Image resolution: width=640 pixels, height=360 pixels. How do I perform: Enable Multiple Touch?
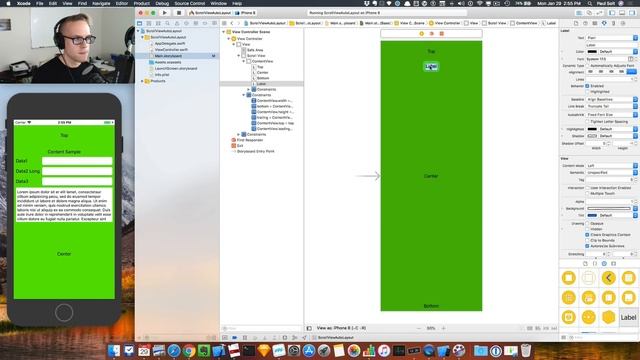(x=588, y=193)
